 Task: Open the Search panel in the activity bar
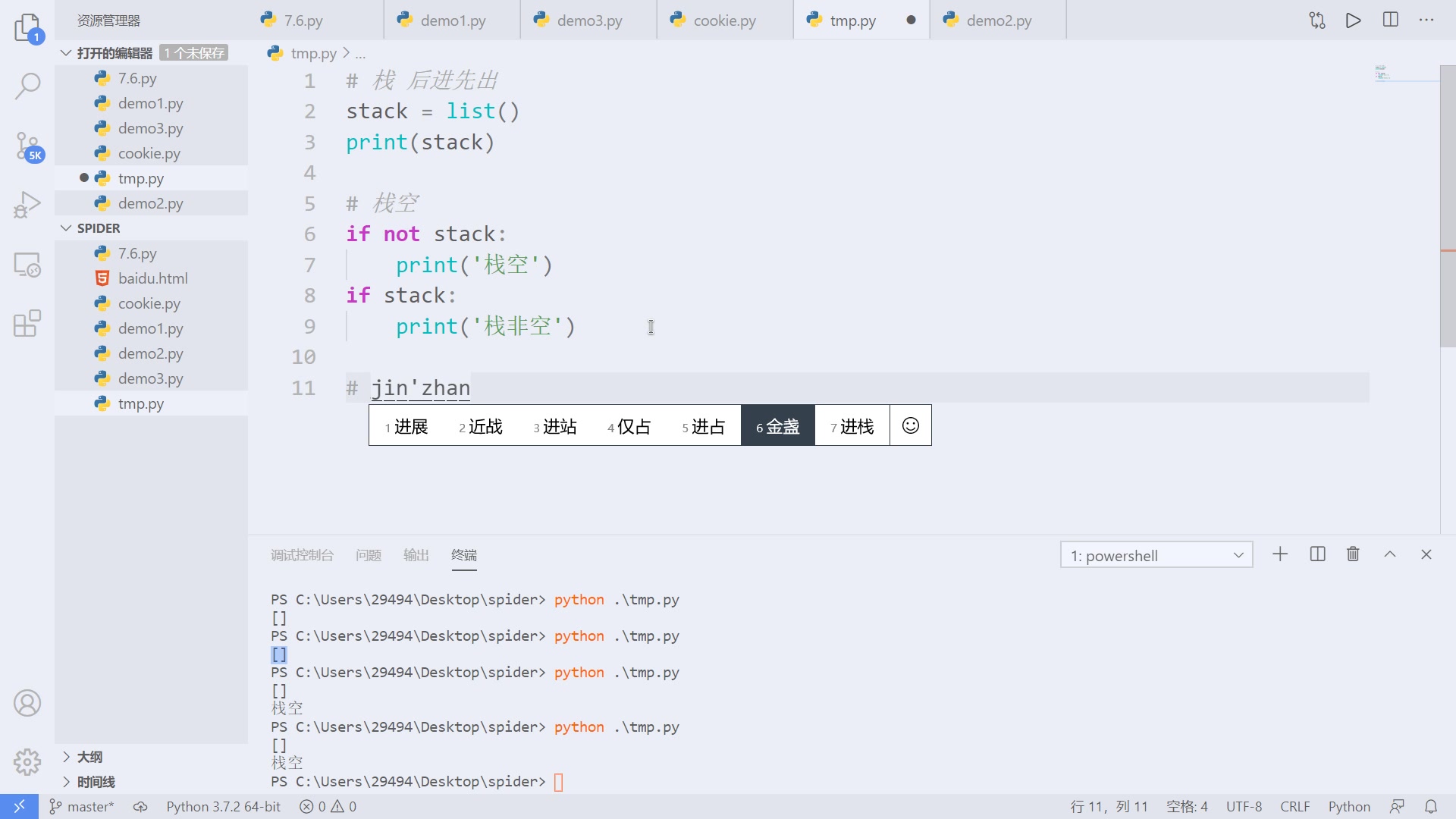tap(27, 87)
